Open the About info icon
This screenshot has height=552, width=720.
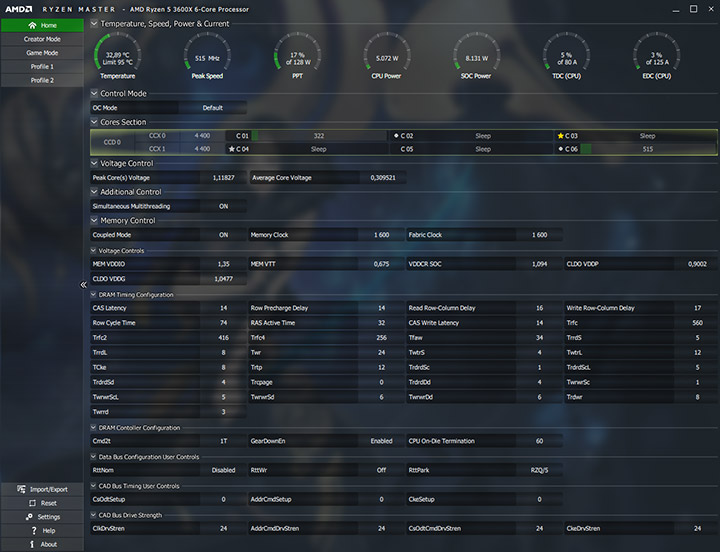click(32, 544)
